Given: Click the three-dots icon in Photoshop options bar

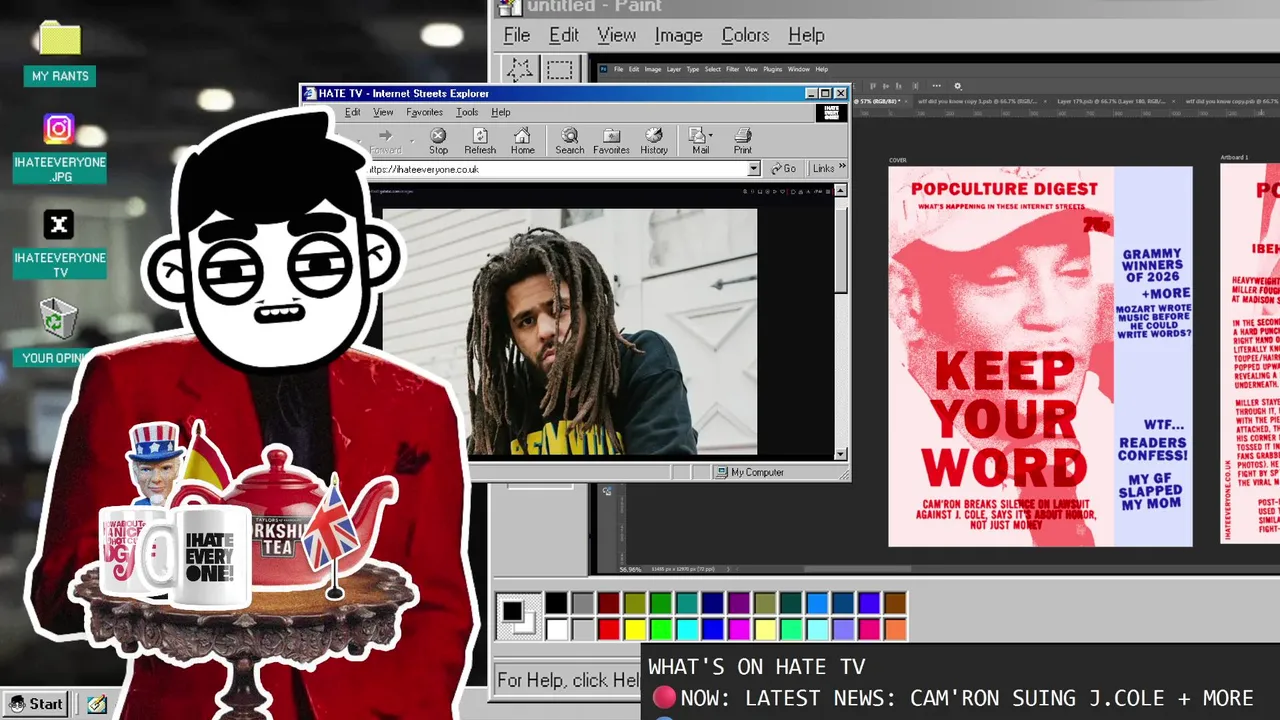Looking at the screenshot, I should (x=936, y=86).
